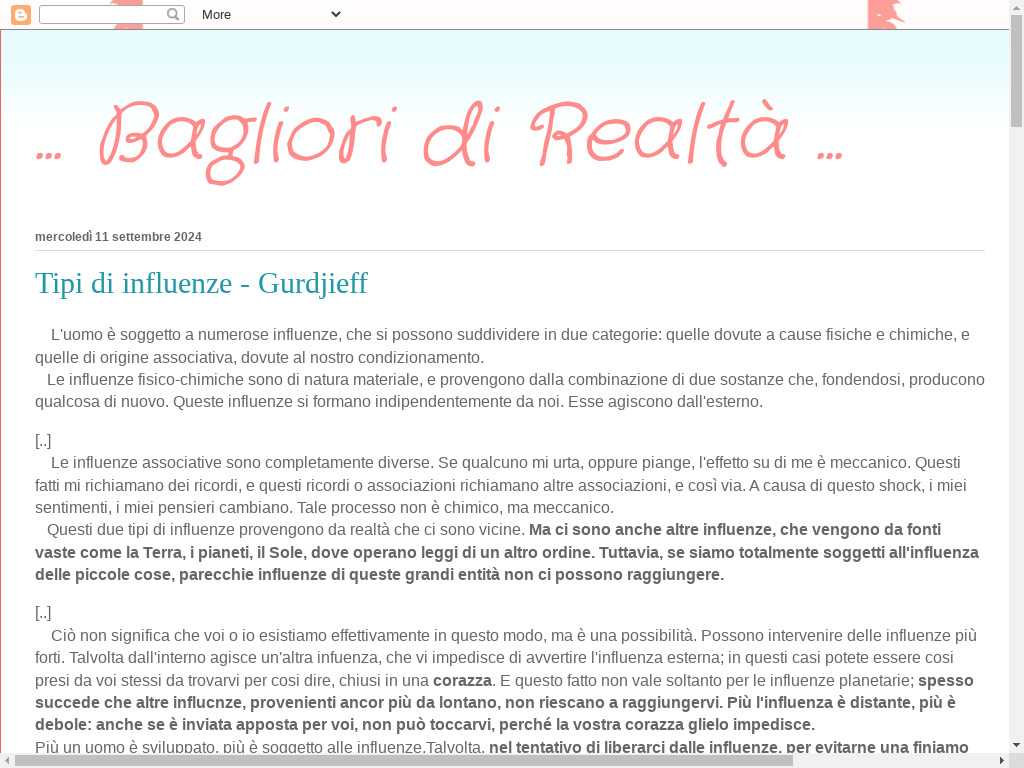
Task: Click the vertical scrollbar thumb
Action: coord(1016,71)
